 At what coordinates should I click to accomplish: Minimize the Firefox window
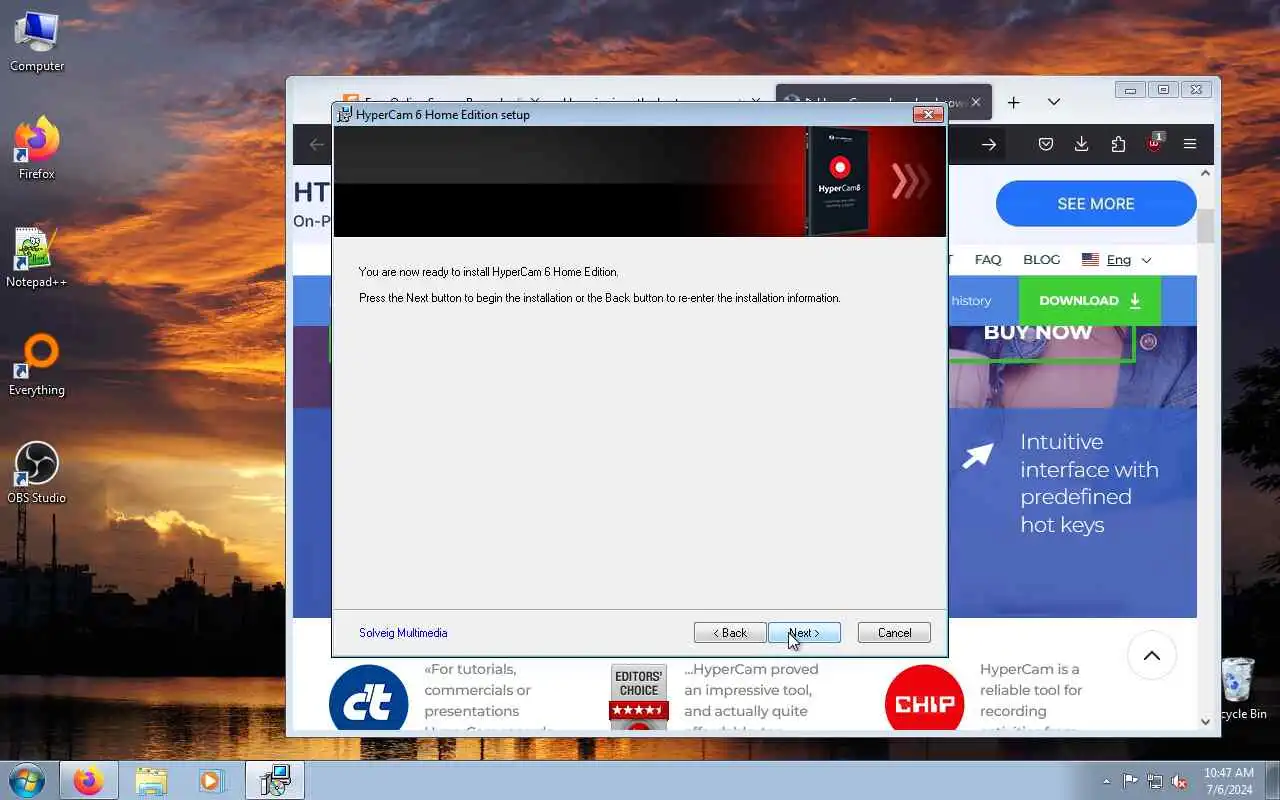tap(1131, 90)
